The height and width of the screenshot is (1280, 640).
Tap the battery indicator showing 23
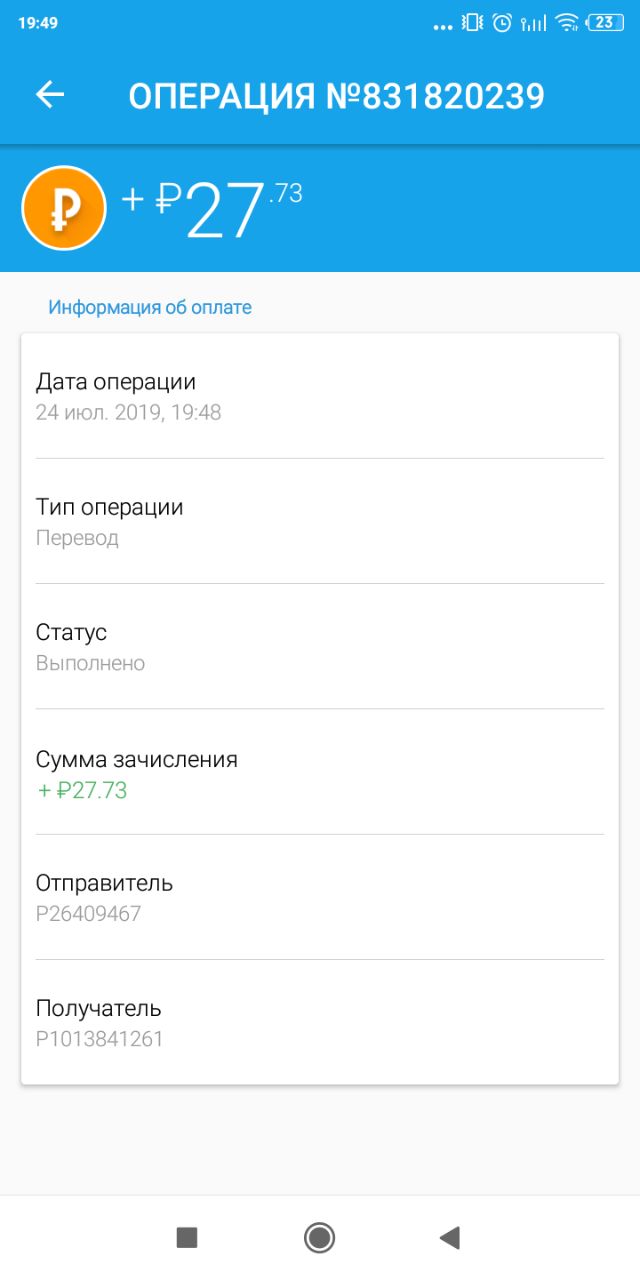pos(604,22)
